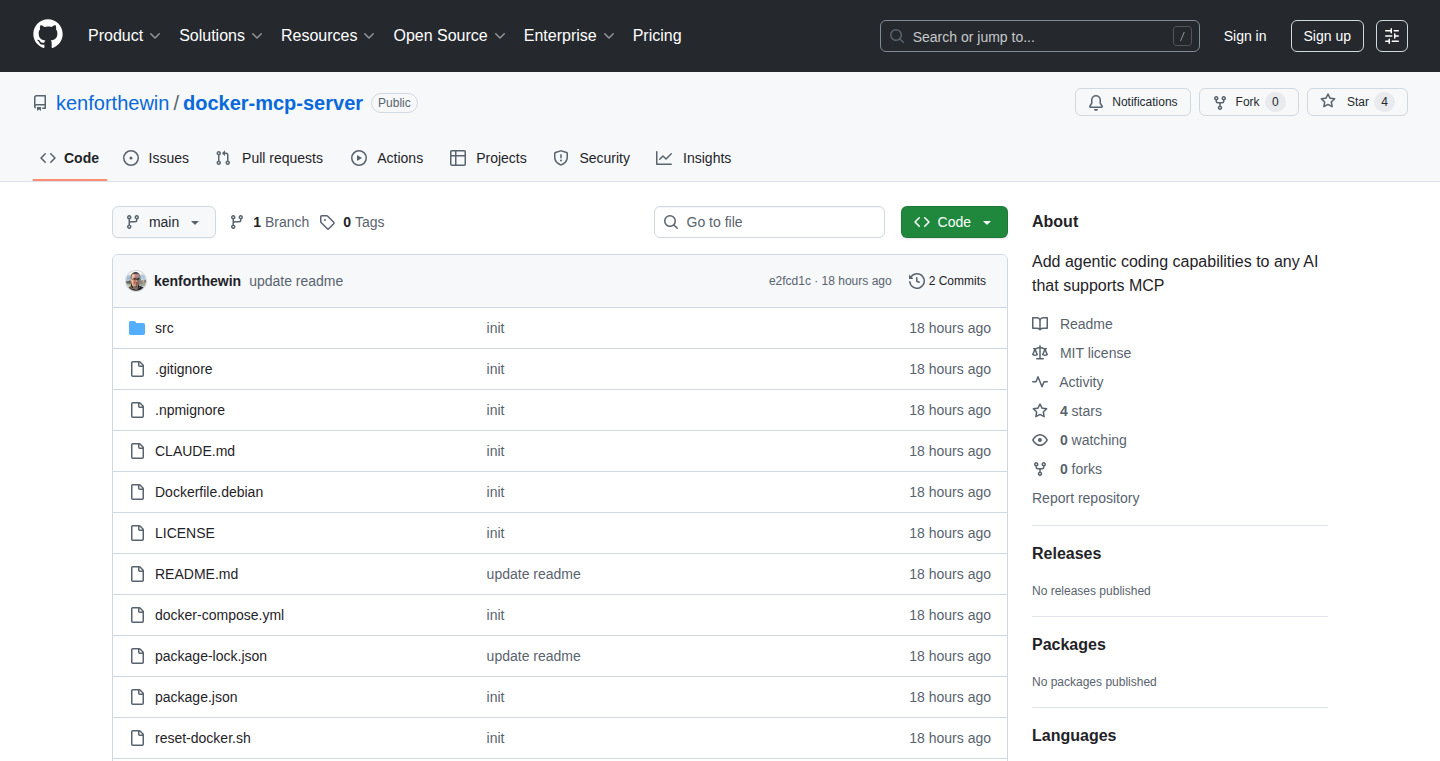Click Sign in

click(1245, 36)
